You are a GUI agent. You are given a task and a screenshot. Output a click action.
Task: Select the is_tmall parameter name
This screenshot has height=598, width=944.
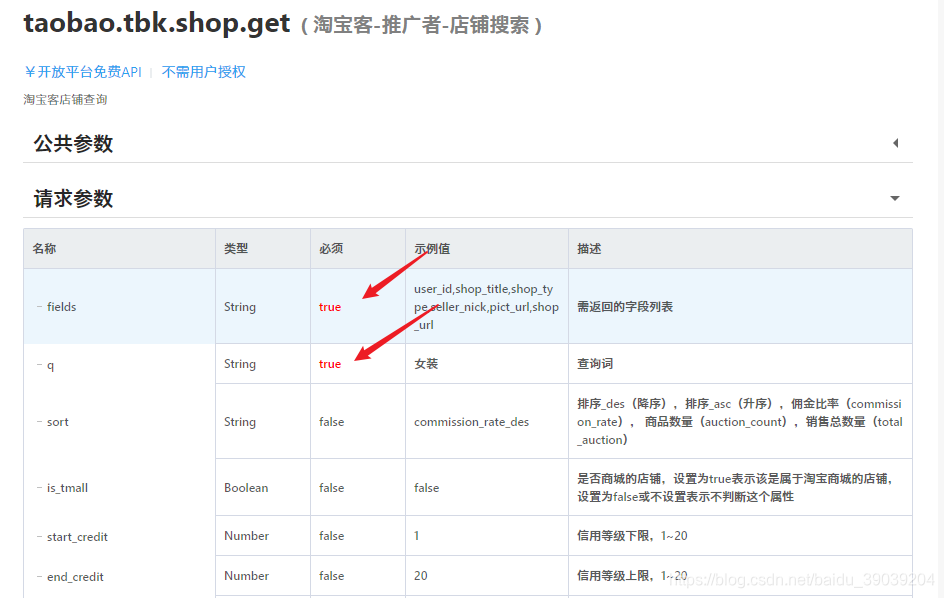67,488
